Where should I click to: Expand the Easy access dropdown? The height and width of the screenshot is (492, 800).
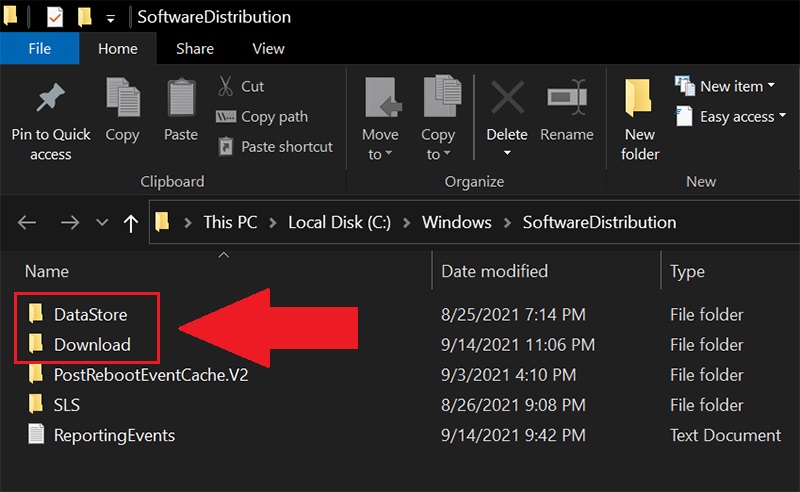coord(727,117)
